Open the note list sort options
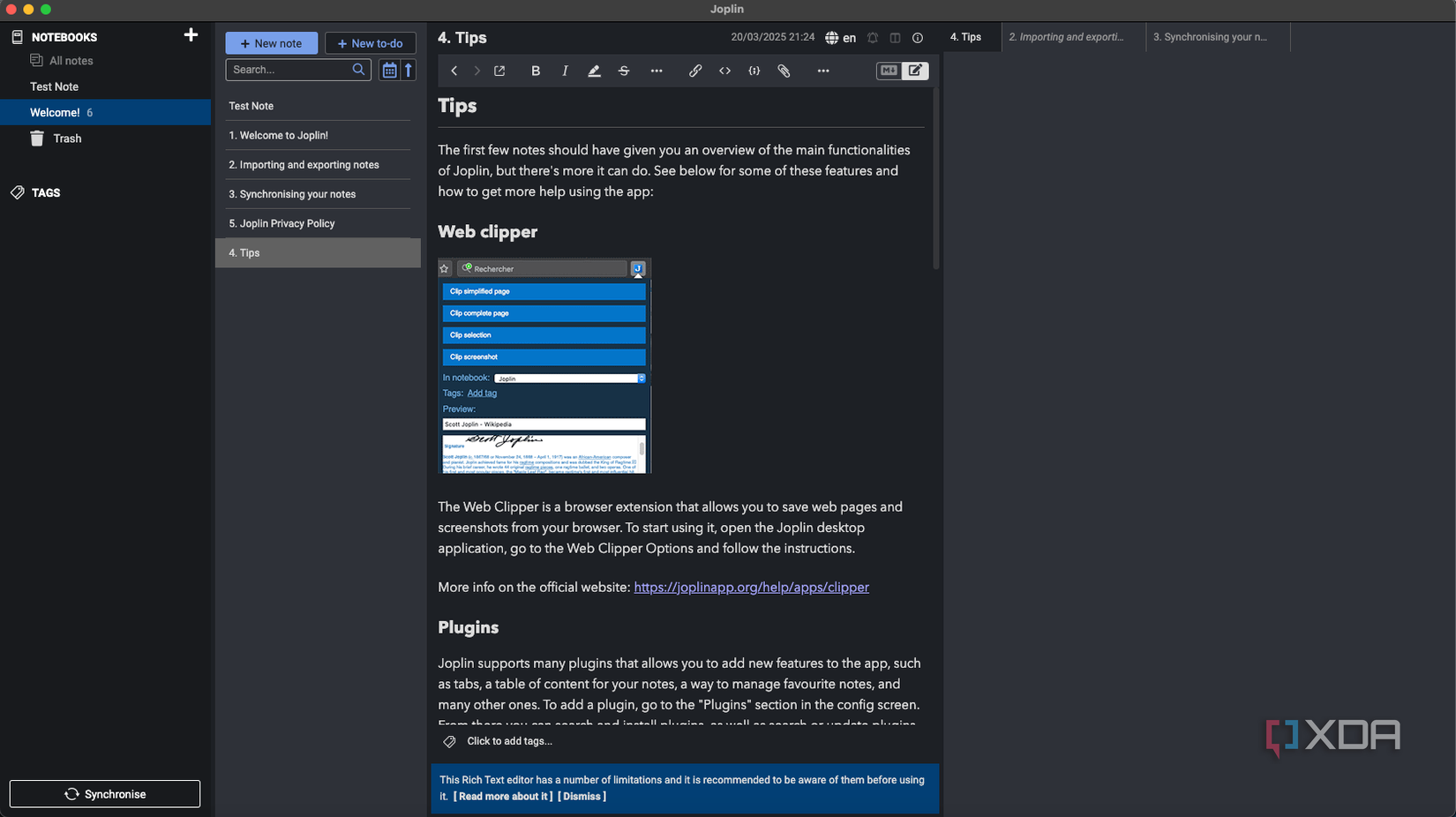Screen dimensions: 1456x817 click(389, 70)
